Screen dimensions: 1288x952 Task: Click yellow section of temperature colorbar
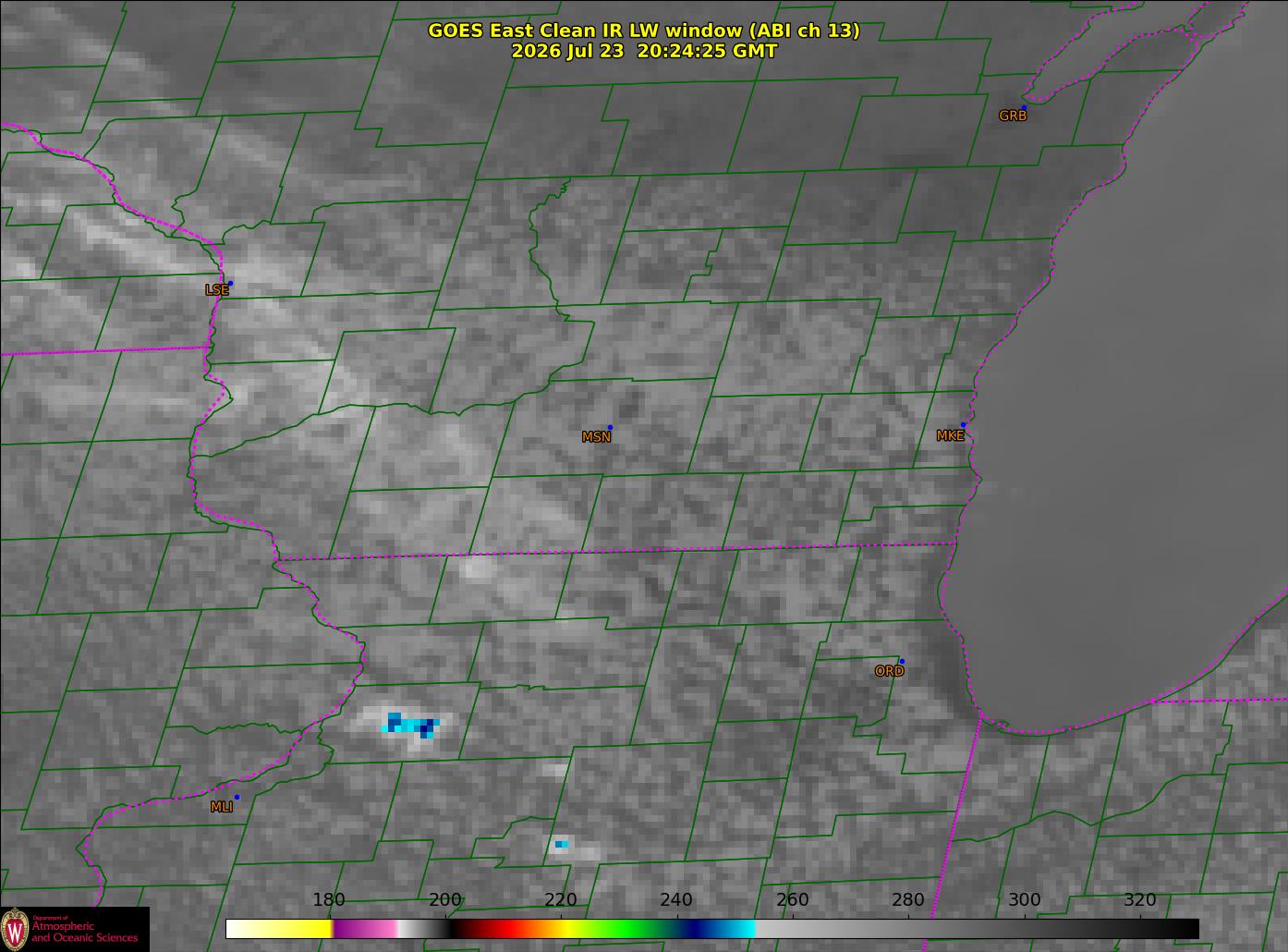point(305,928)
